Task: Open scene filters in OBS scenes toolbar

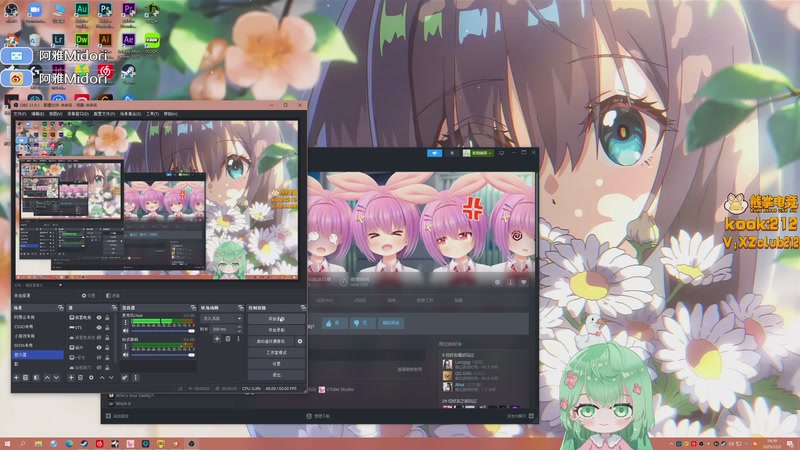Action: pos(36,378)
